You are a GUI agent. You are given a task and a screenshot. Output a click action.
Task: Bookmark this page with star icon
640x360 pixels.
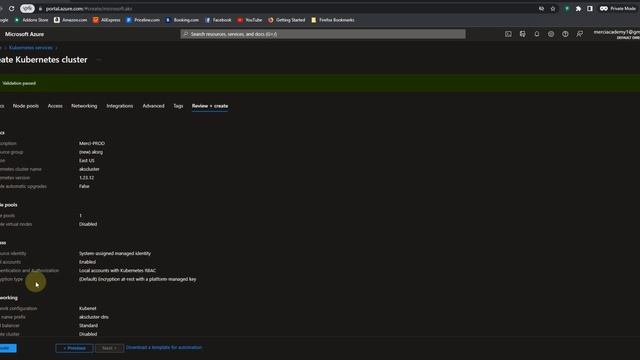point(553,9)
